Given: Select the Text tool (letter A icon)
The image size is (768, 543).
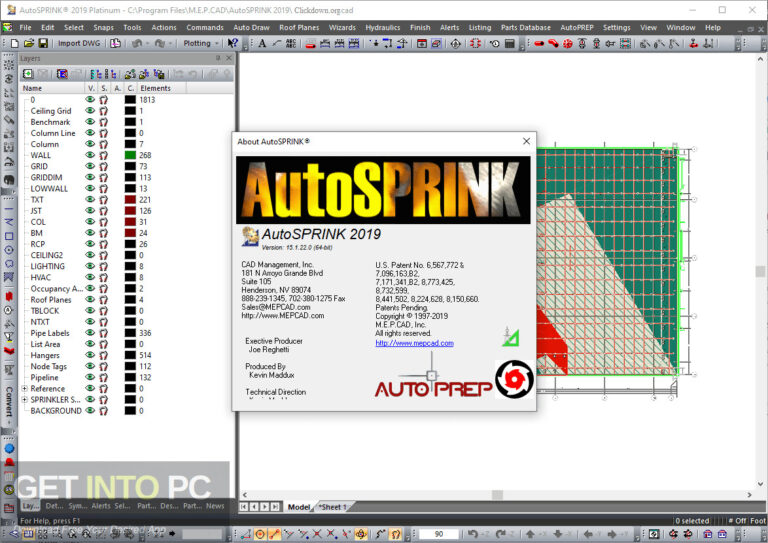Looking at the screenshot, I should (x=263, y=44).
